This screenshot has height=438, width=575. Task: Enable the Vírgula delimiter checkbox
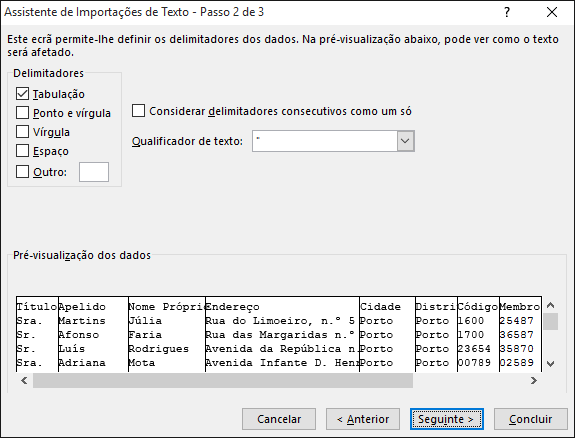point(22,132)
